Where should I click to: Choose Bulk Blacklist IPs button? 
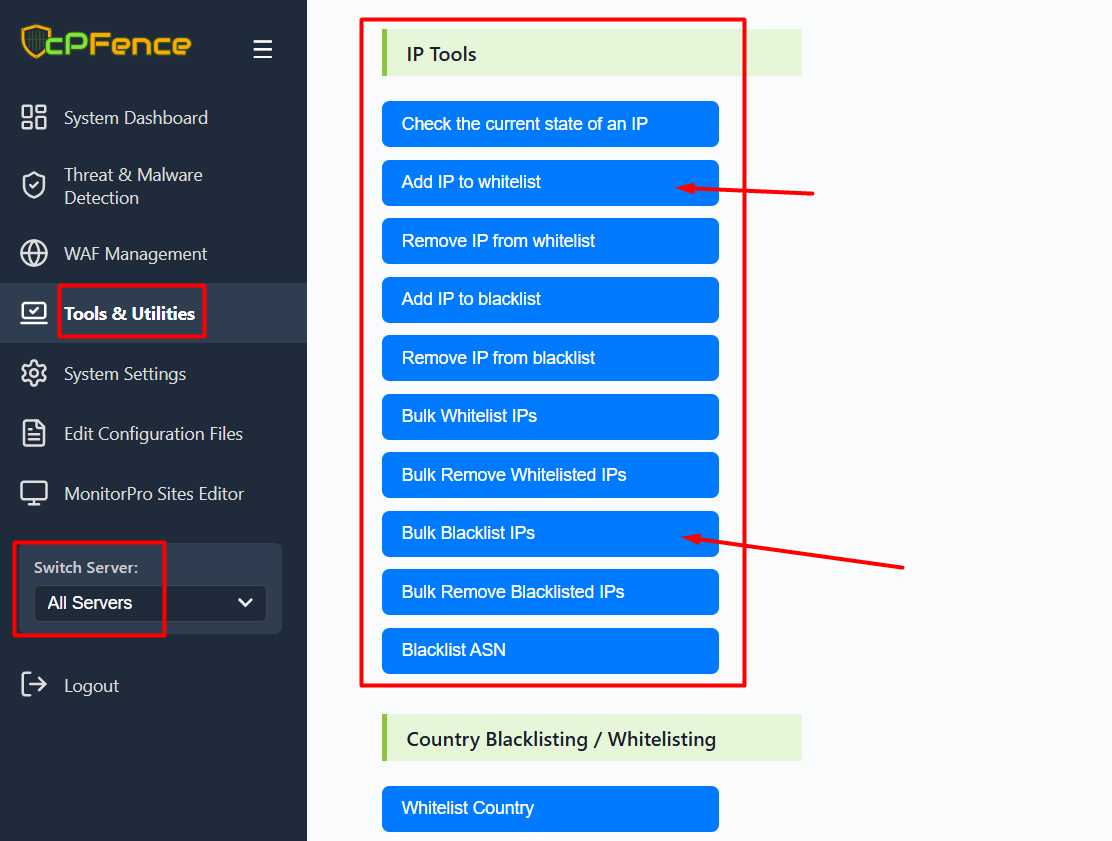(550, 533)
